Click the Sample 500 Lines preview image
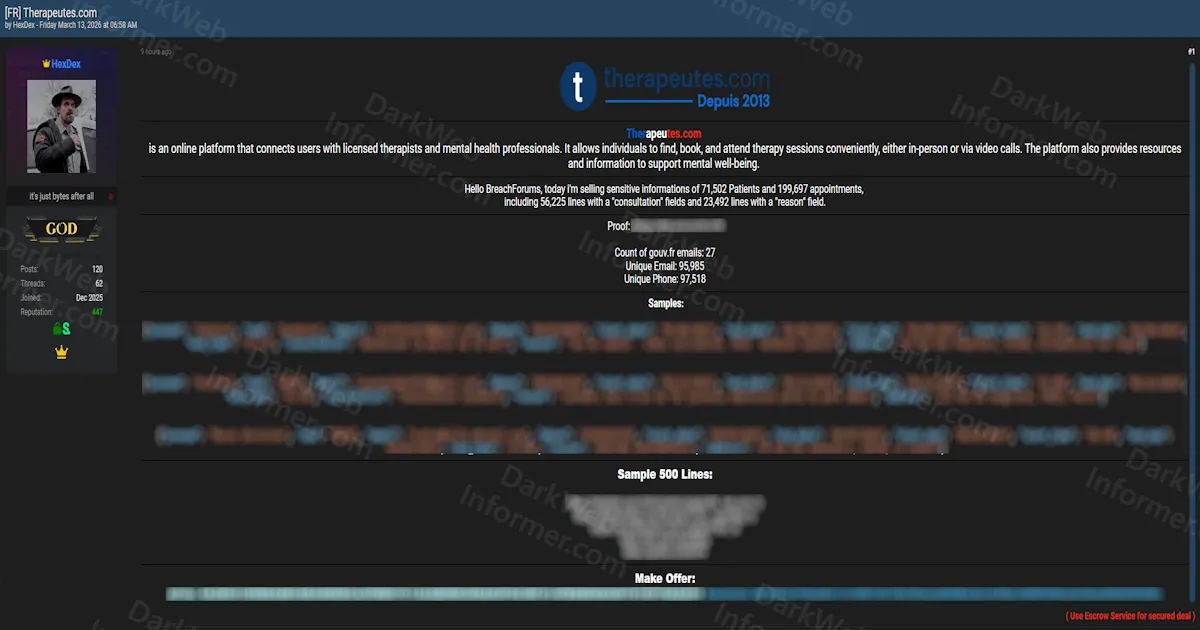1200x630 pixels. [665, 520]
